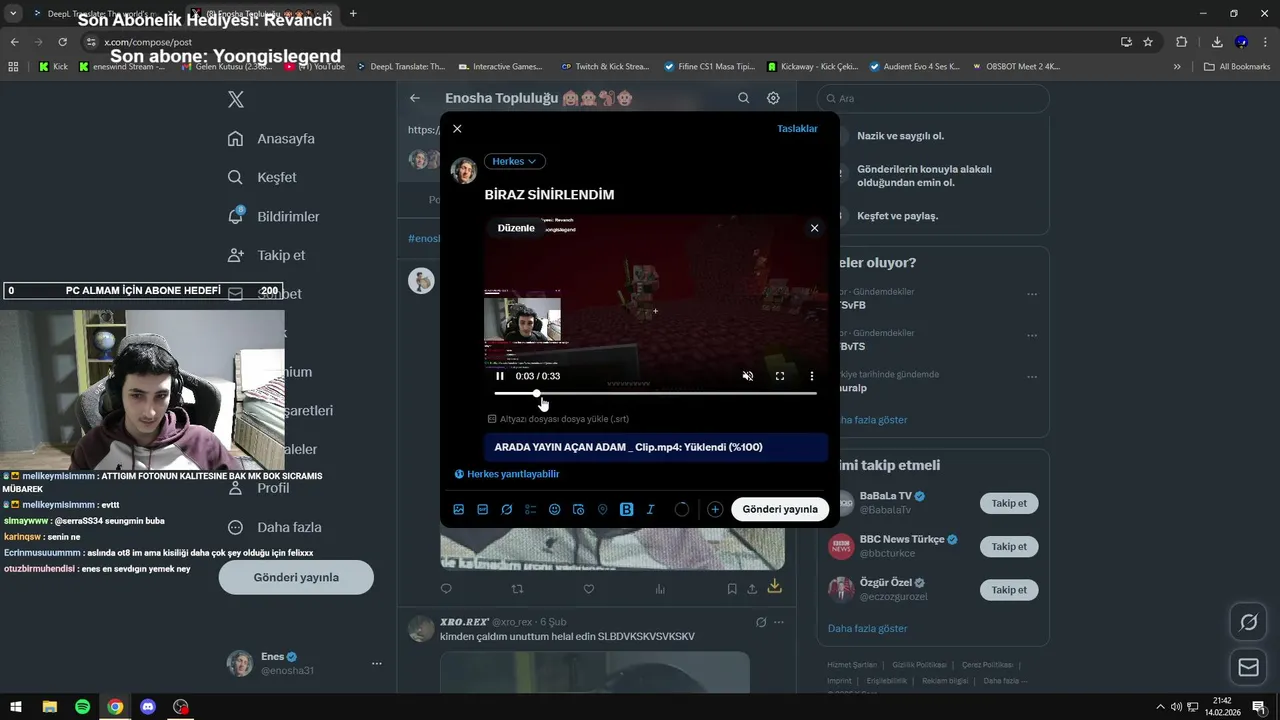Go back from Enosha Topluluğu page
The image size is (1280, 720).
click(x=415, y=98)
